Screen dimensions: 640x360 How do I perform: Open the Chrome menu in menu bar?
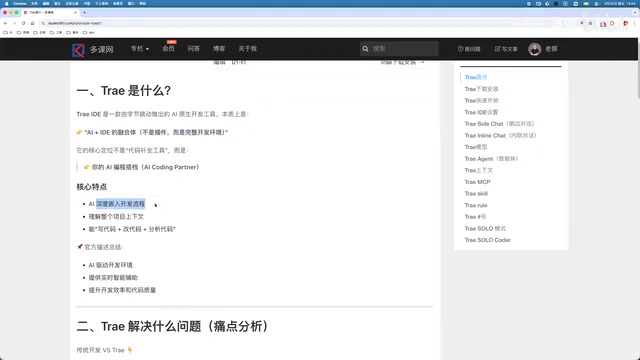pyautogui.click(x=19, y=3)
